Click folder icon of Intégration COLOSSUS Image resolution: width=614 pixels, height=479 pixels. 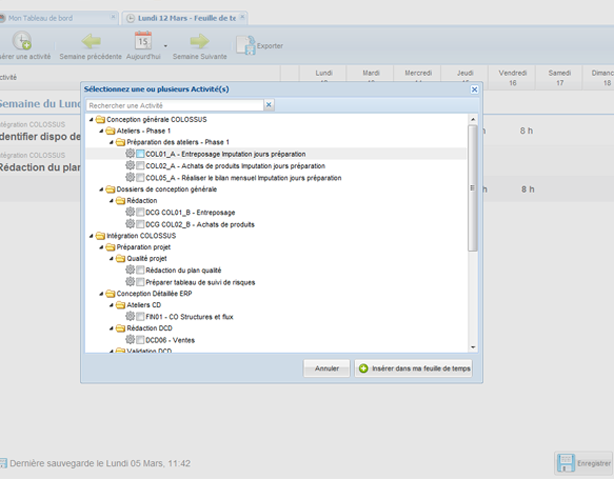(101, 235)
